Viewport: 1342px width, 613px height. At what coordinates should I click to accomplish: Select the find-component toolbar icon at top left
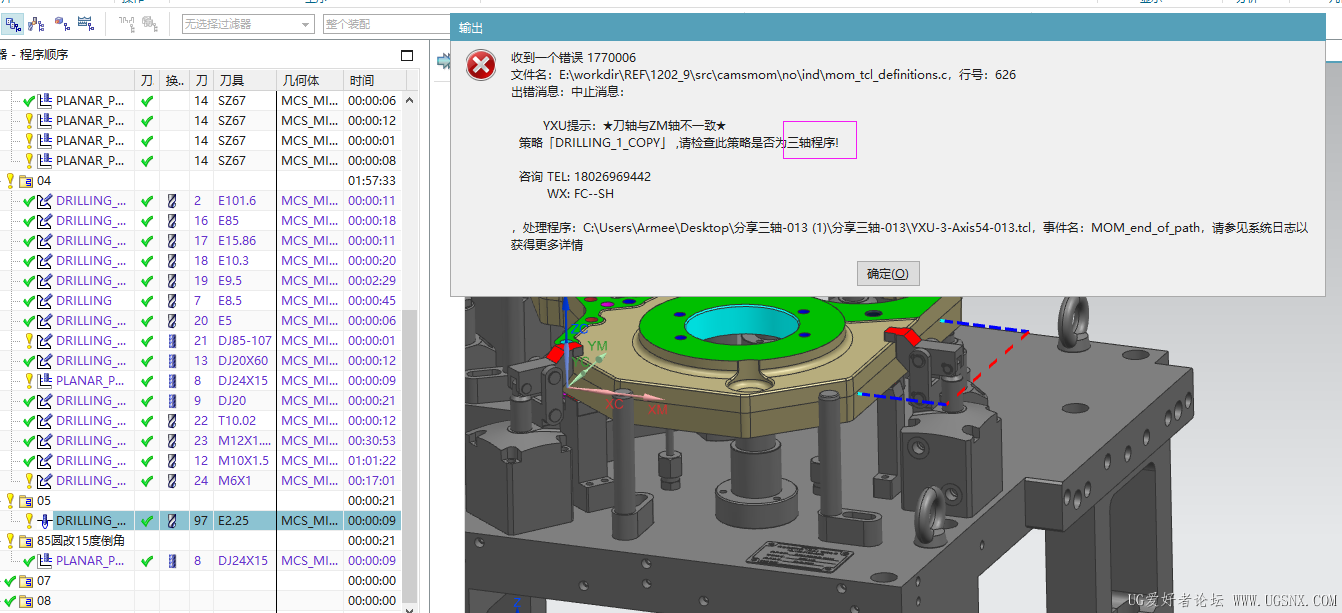tap(14, 23)
